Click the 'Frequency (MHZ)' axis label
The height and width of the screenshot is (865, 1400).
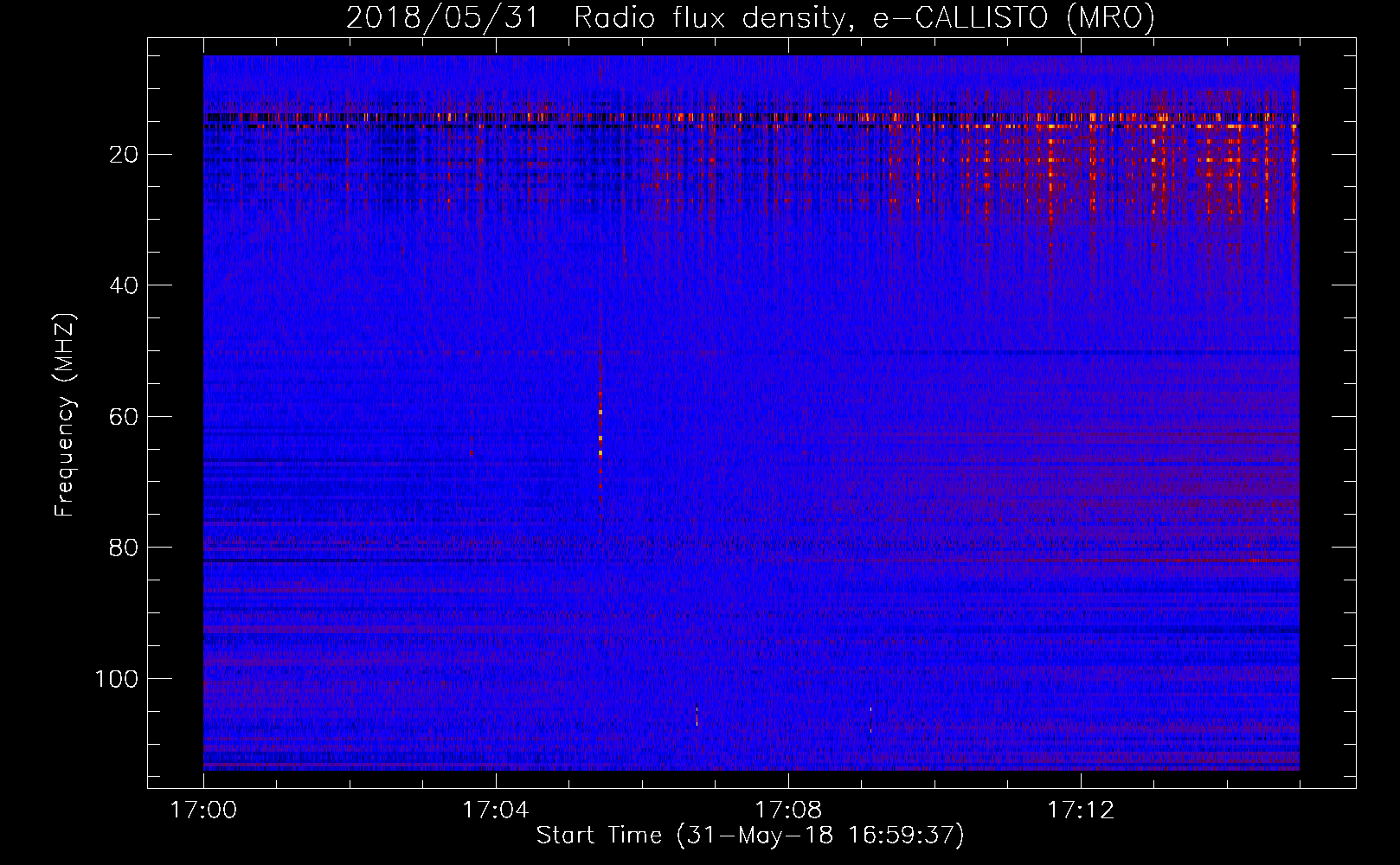65,415
